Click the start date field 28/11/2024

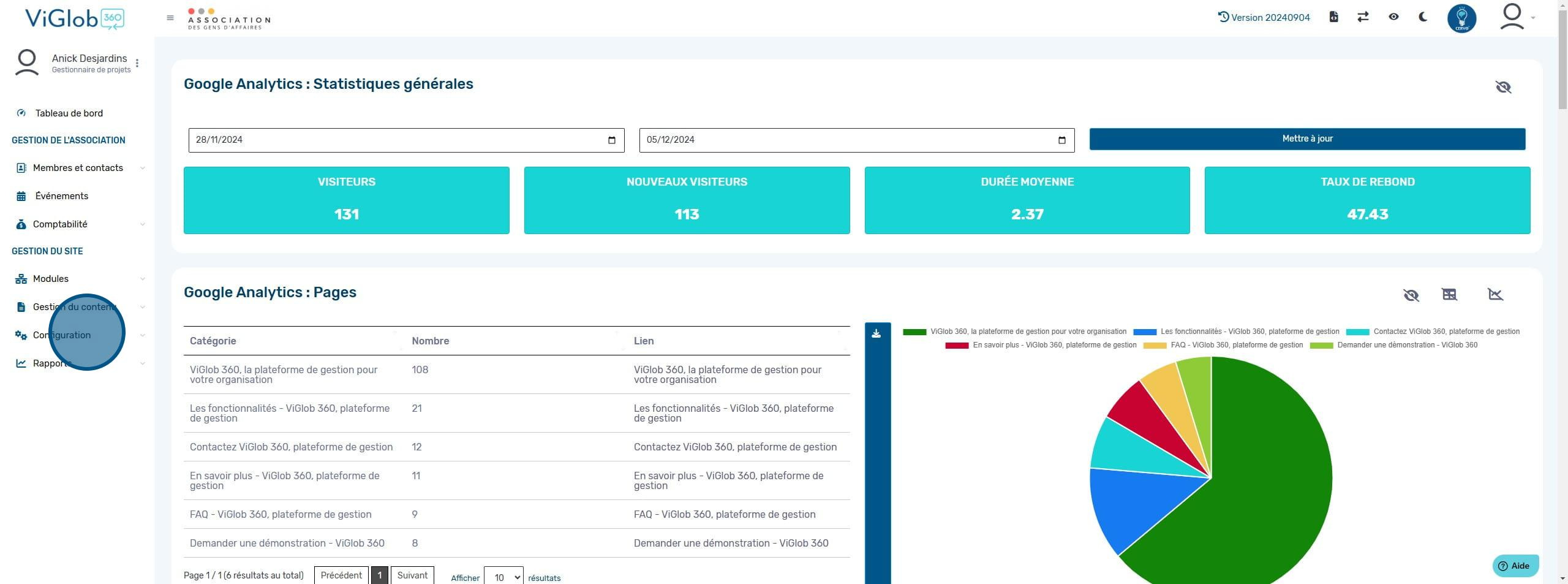[406, 140]
